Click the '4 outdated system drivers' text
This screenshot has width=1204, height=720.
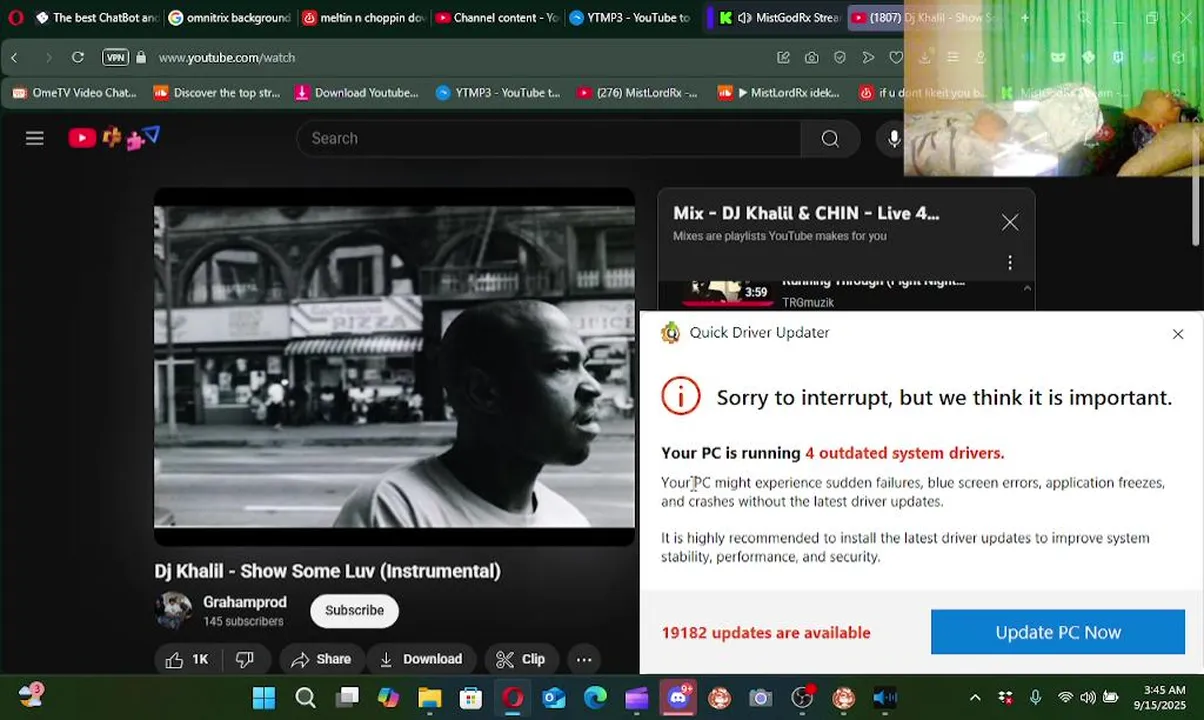click(x=904, y=453)
